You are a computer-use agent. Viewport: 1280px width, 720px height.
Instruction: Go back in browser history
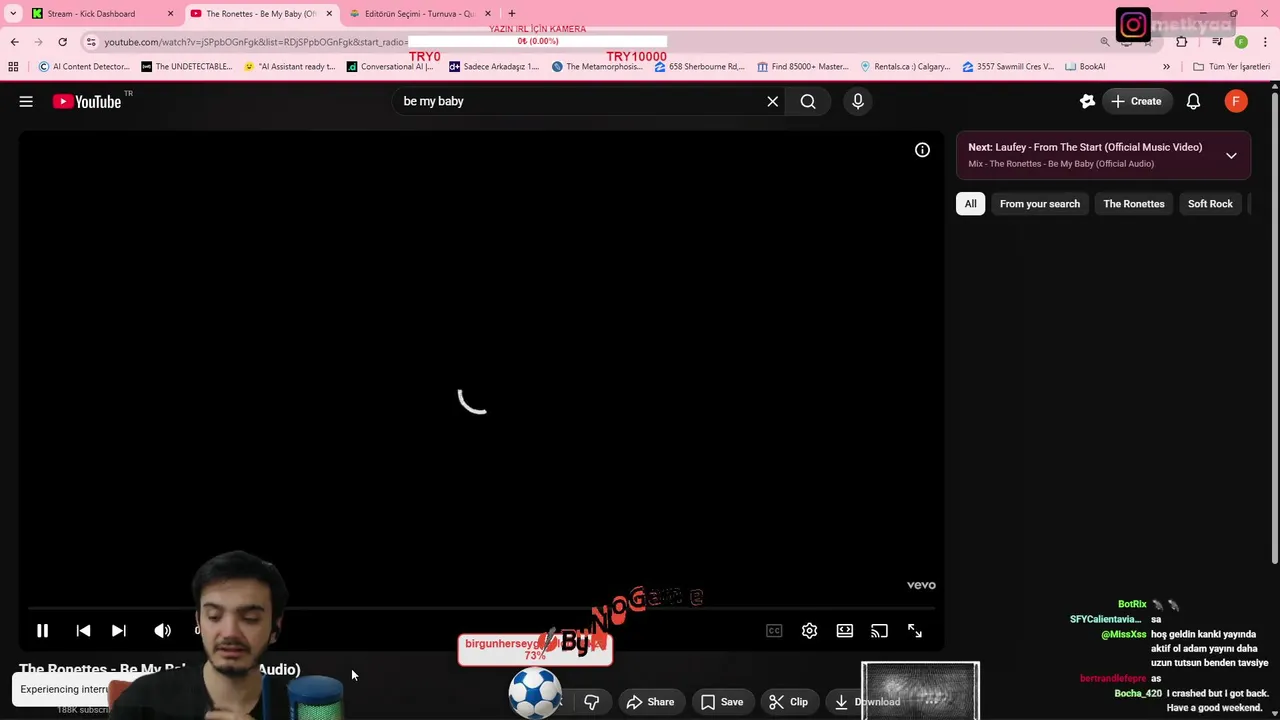(14, 42)
